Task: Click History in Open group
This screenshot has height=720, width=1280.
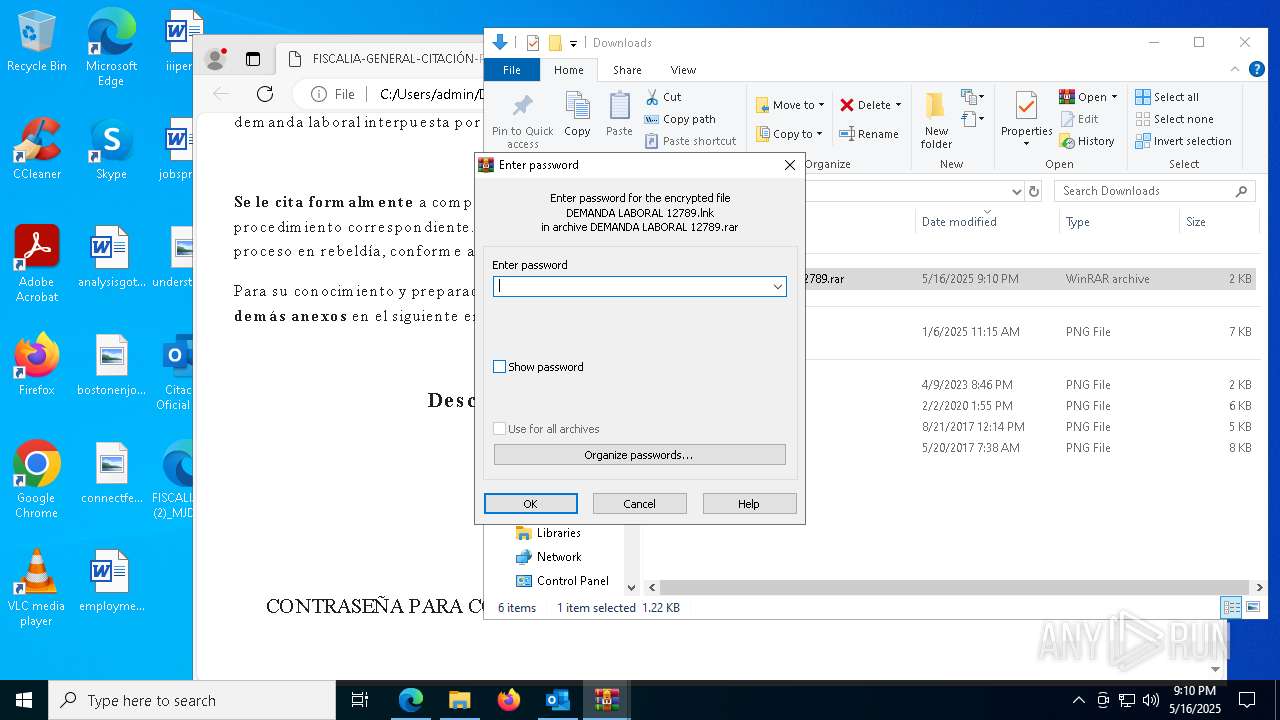Action: click(x=1086, y=141)
